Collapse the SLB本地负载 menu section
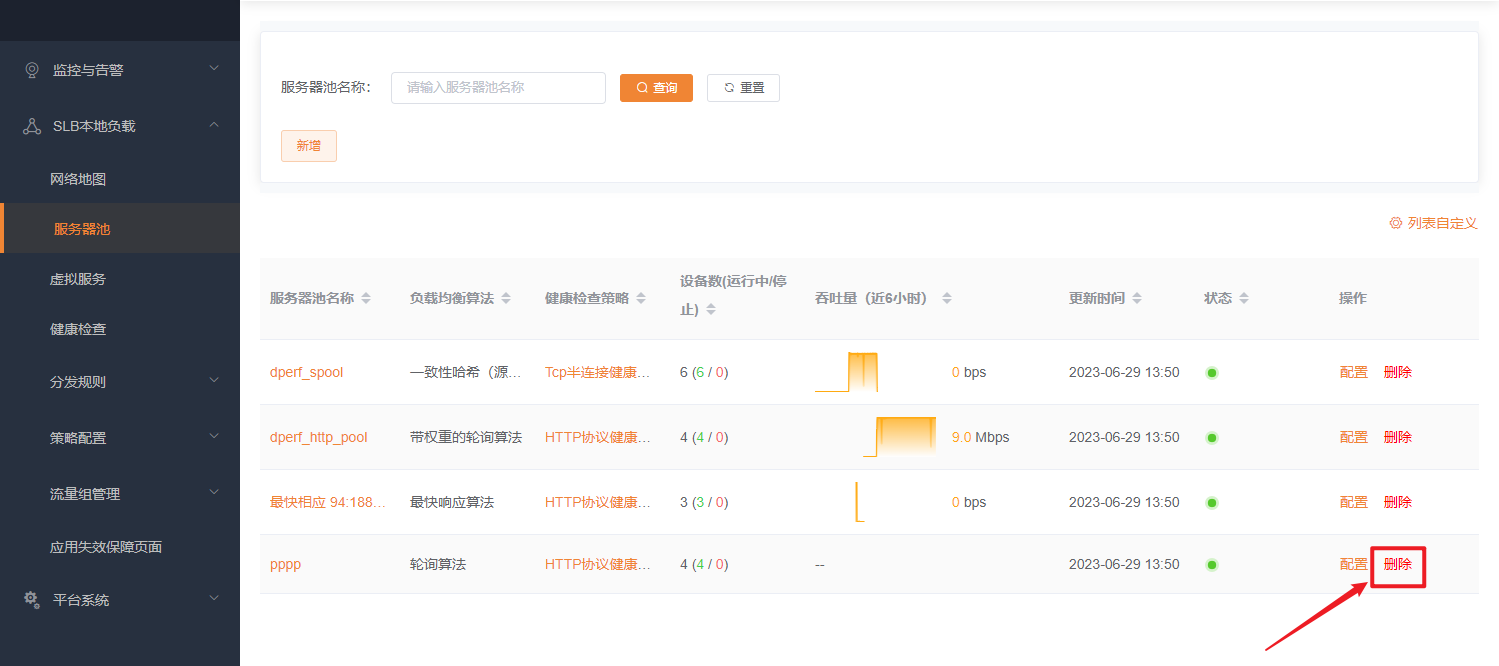 point(214,125)
